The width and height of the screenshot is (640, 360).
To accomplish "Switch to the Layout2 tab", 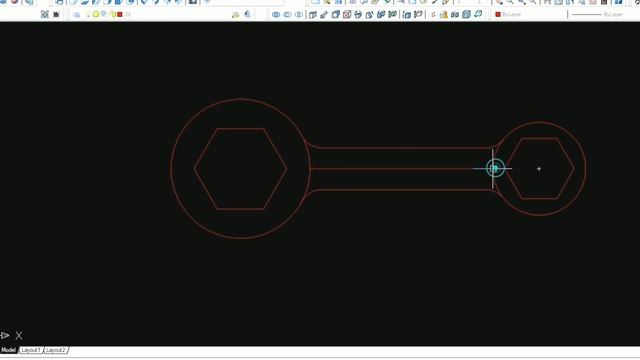I will pyautogui.click(x=56, y=350).
